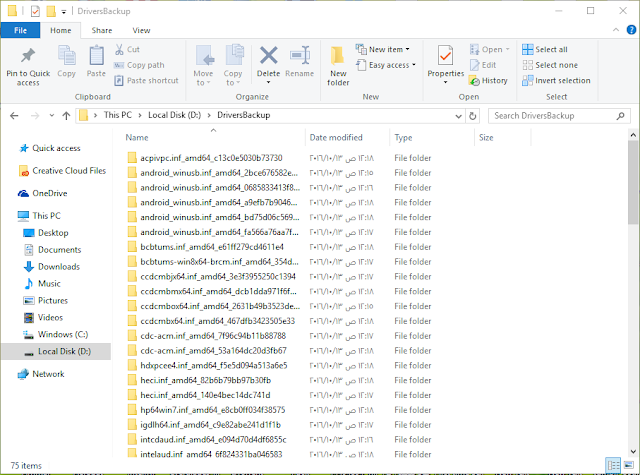The width and height of the screenshot is (640, 475).
Task: Open recent locations dropdown arrow
Action: [x=51, y=115]
